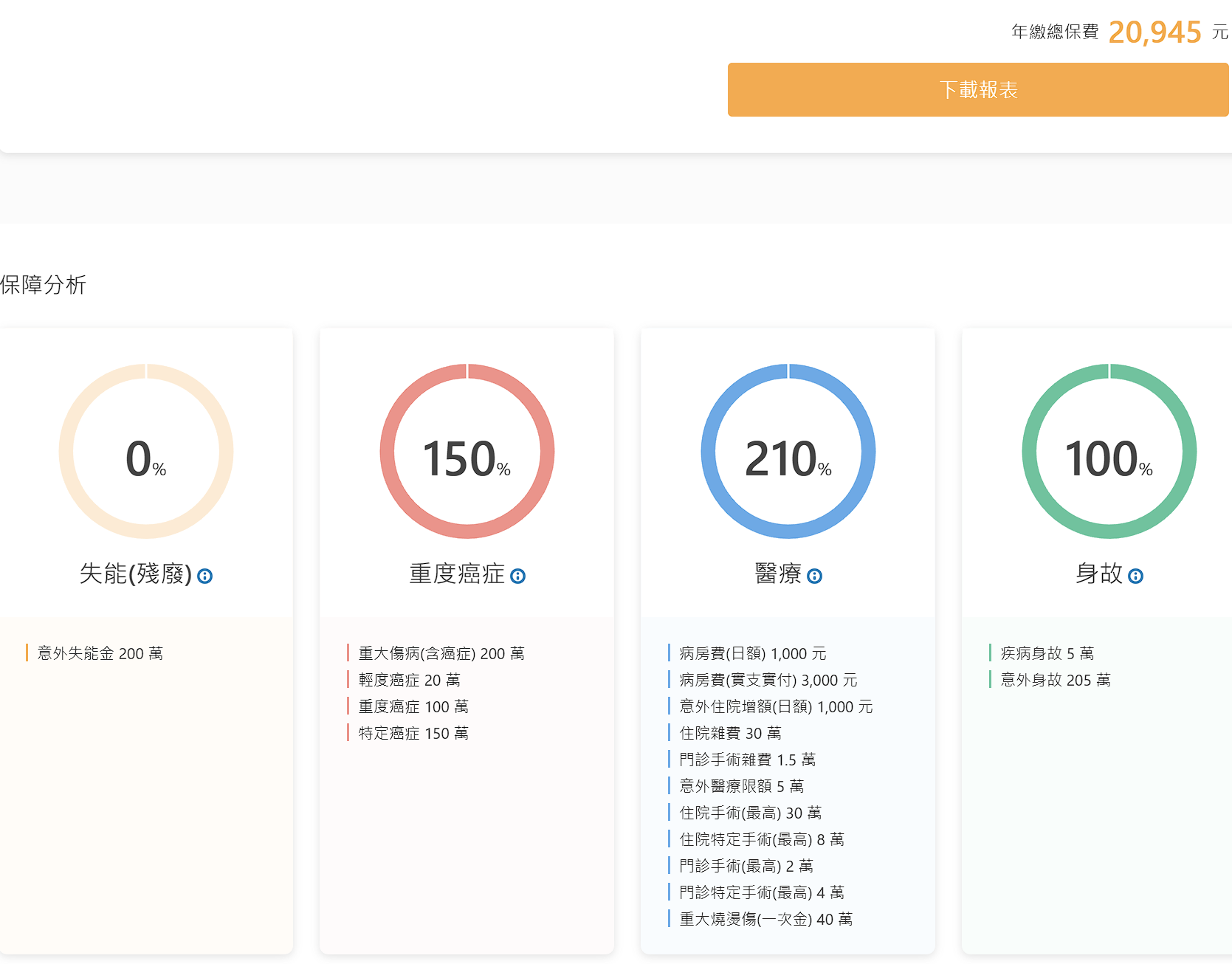Click the 210% medical coverage ring

(x=788, y=451)
